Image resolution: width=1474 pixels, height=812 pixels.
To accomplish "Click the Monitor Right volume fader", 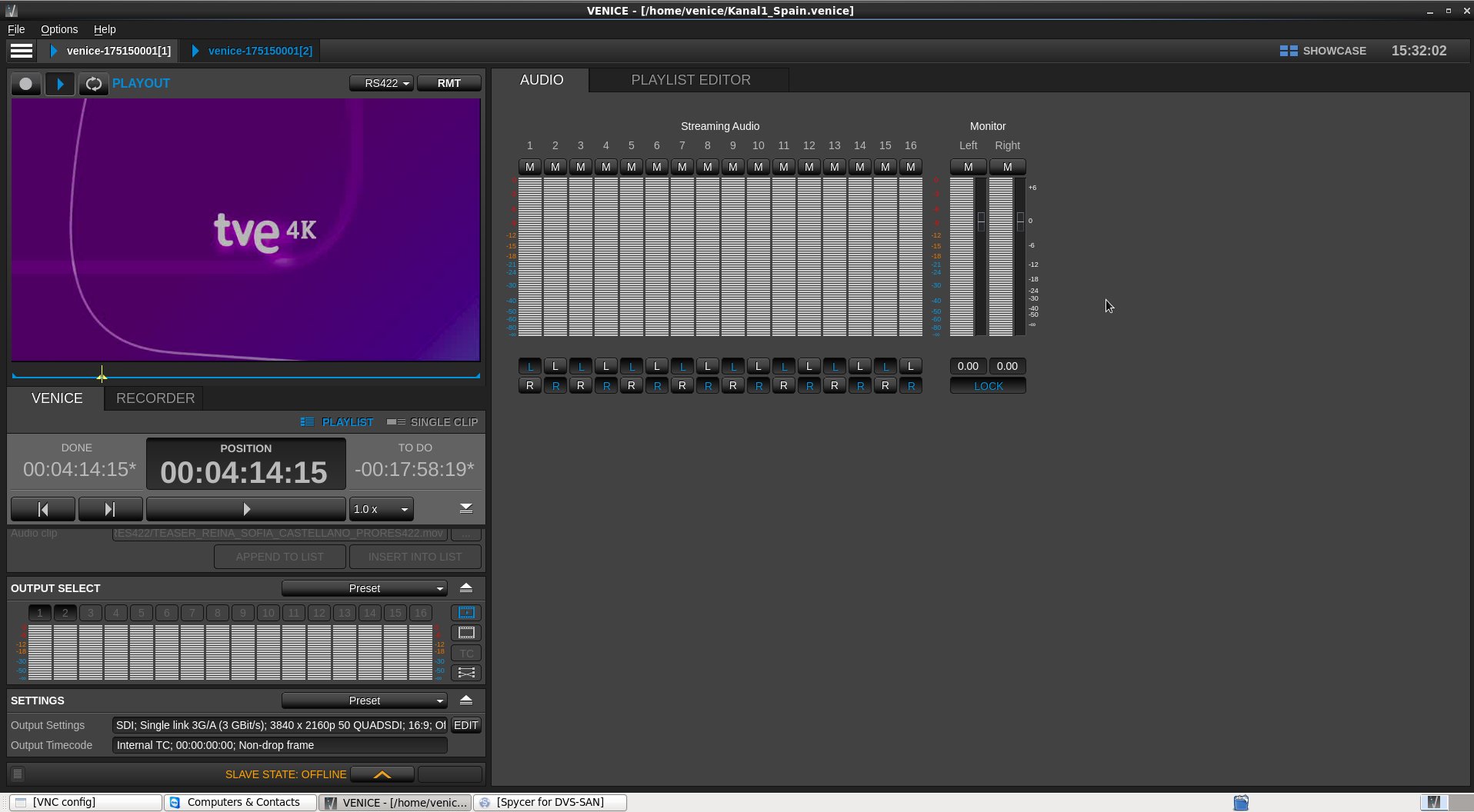I will pyautogui.click(x=1020, y=221).
